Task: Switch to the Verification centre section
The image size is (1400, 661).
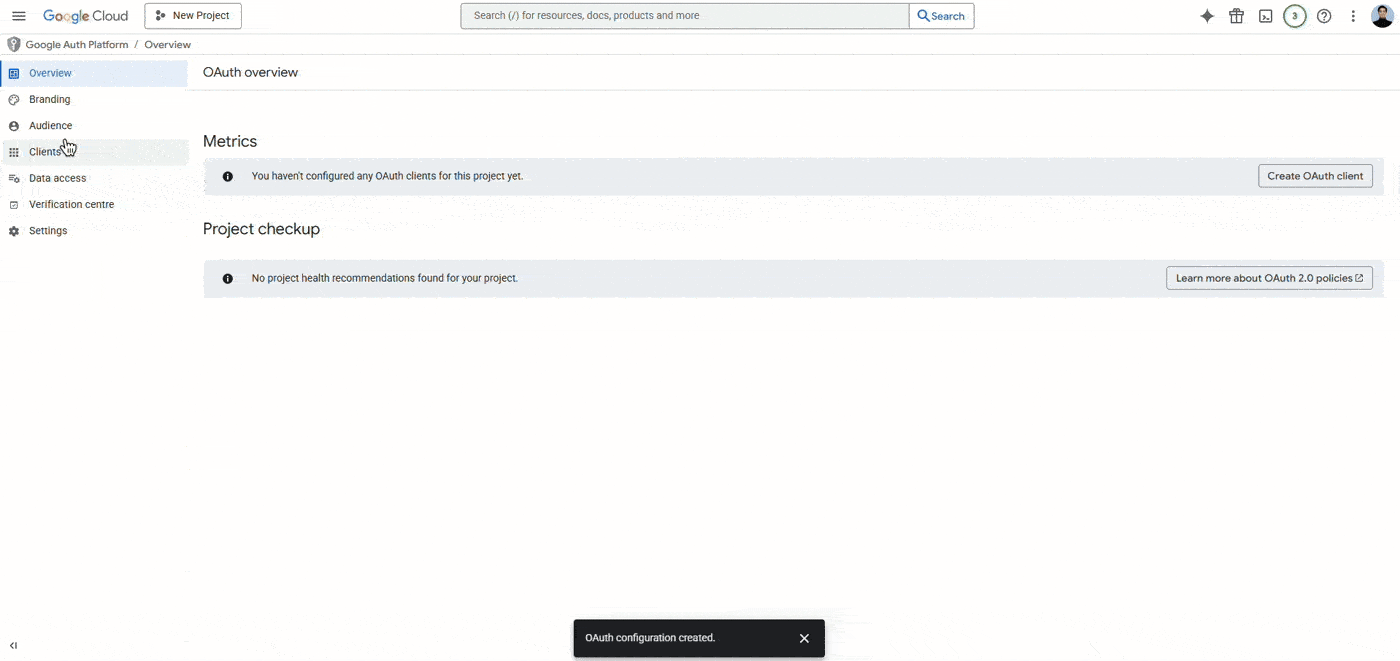Action: pyautogui.click(x=71, y=204)
